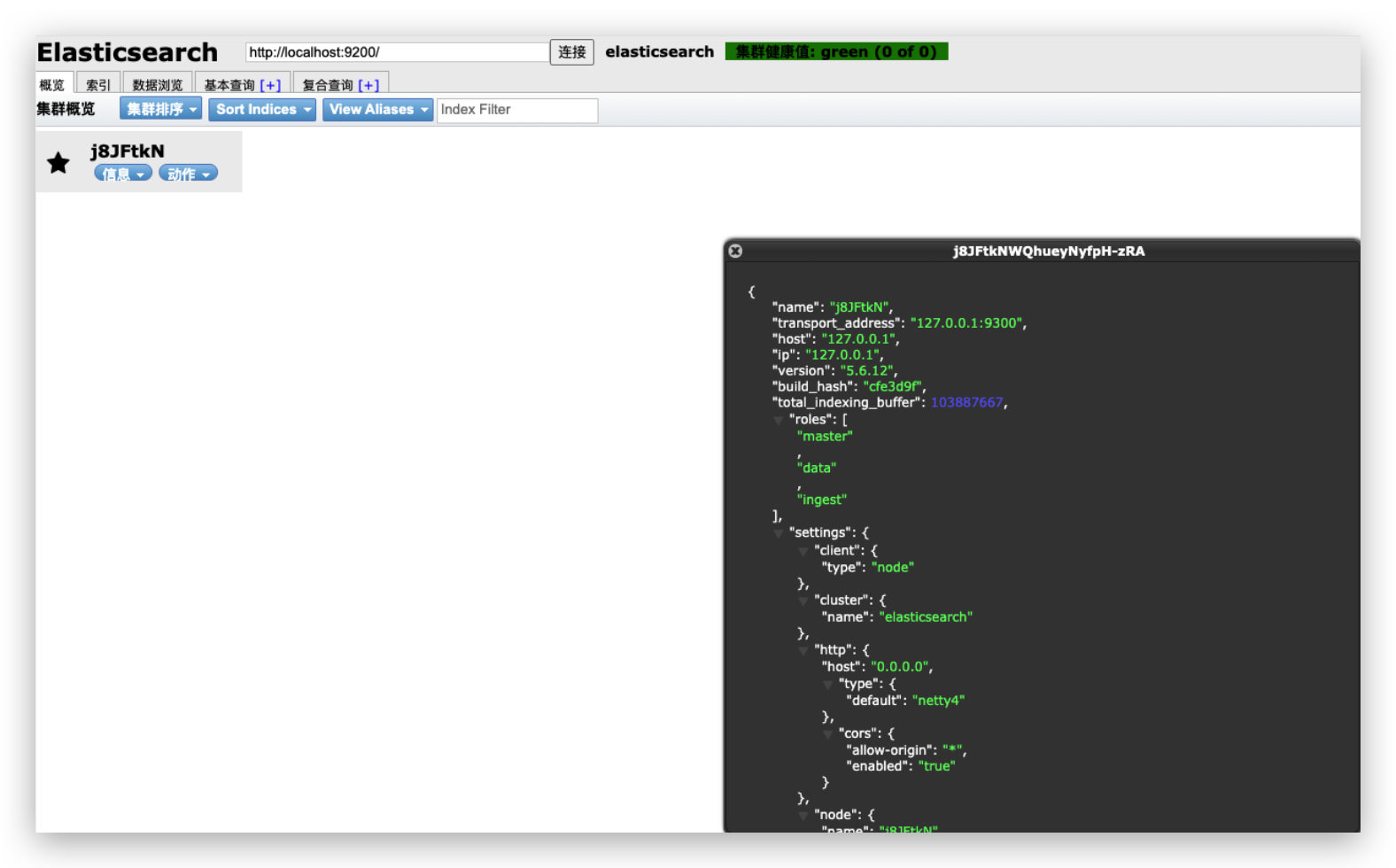Click the Index Filter field
This screenshot has width=1396, height=868.
click(x=517, y=110)
